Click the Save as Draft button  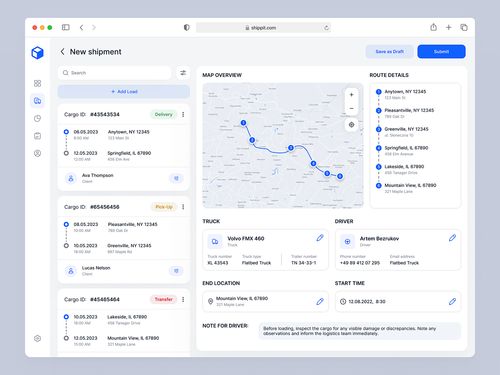point(390,52)
